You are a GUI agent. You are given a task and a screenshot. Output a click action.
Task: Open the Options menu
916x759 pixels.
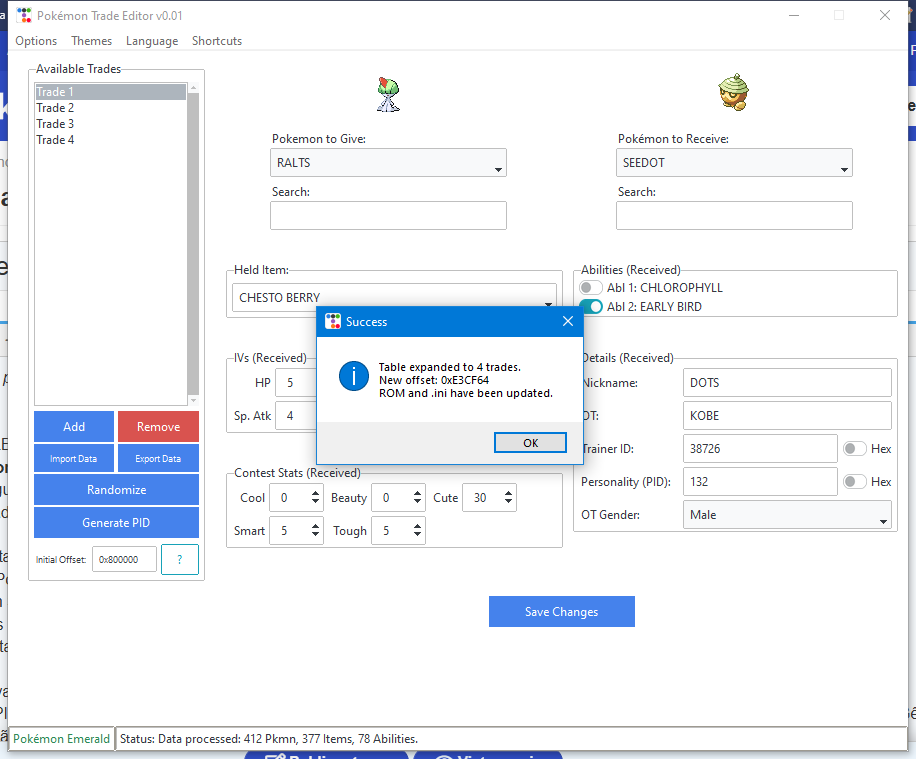click(x=36, y=41)
